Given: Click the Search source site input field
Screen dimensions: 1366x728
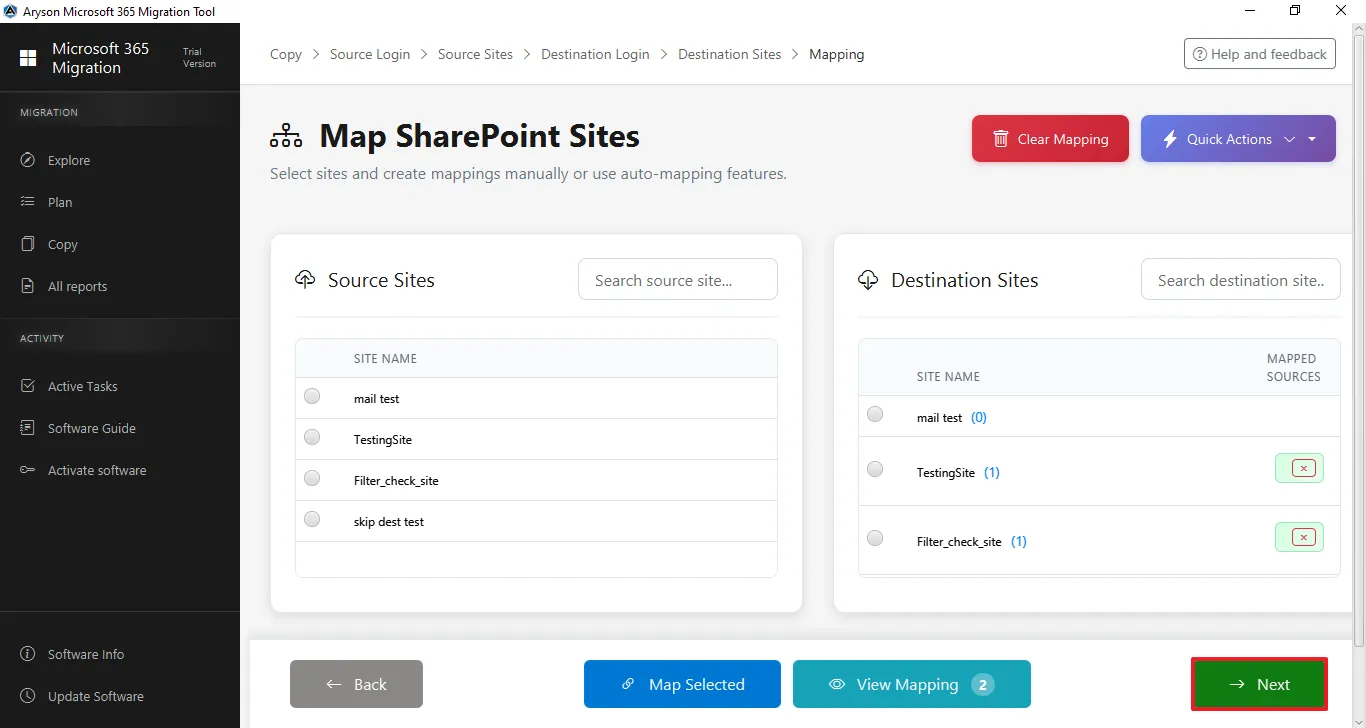Looking at the screenshot, I should point(677,280).
